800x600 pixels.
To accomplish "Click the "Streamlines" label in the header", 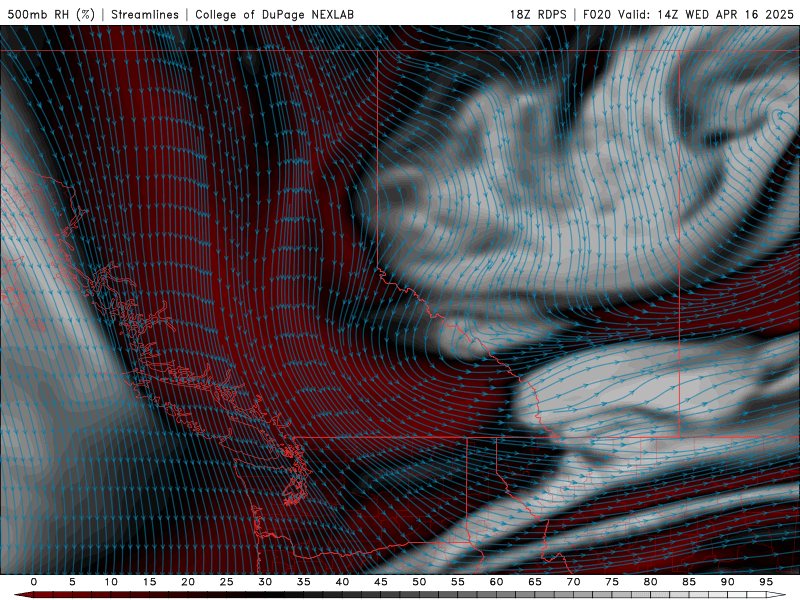I will [145, 14].
